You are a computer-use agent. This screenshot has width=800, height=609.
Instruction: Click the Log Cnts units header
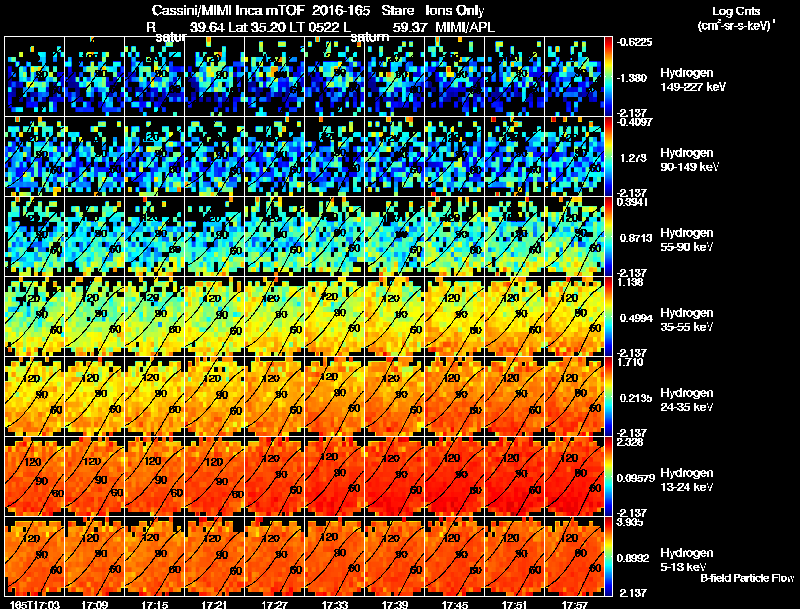[x=736, y=18]
